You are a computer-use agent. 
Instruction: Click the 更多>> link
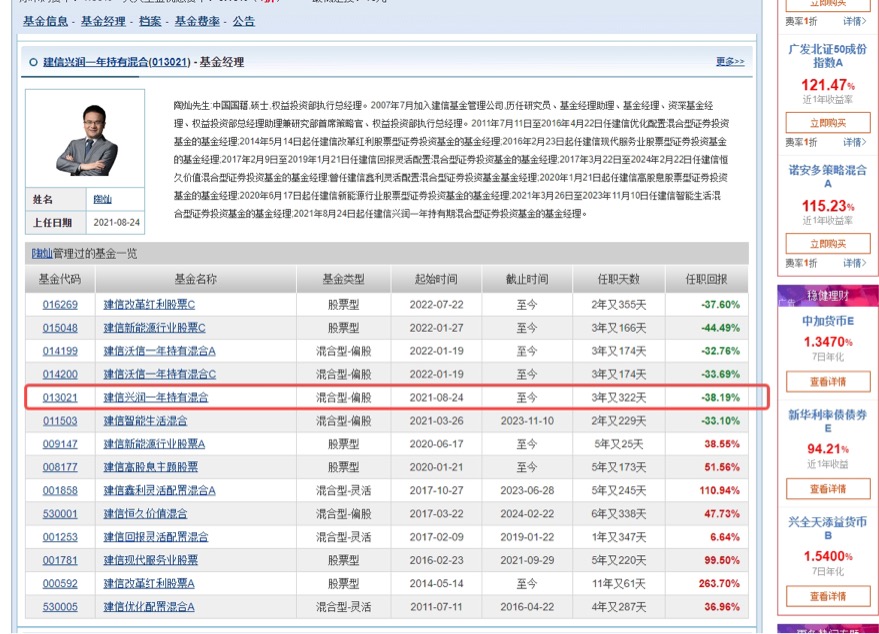730,61
